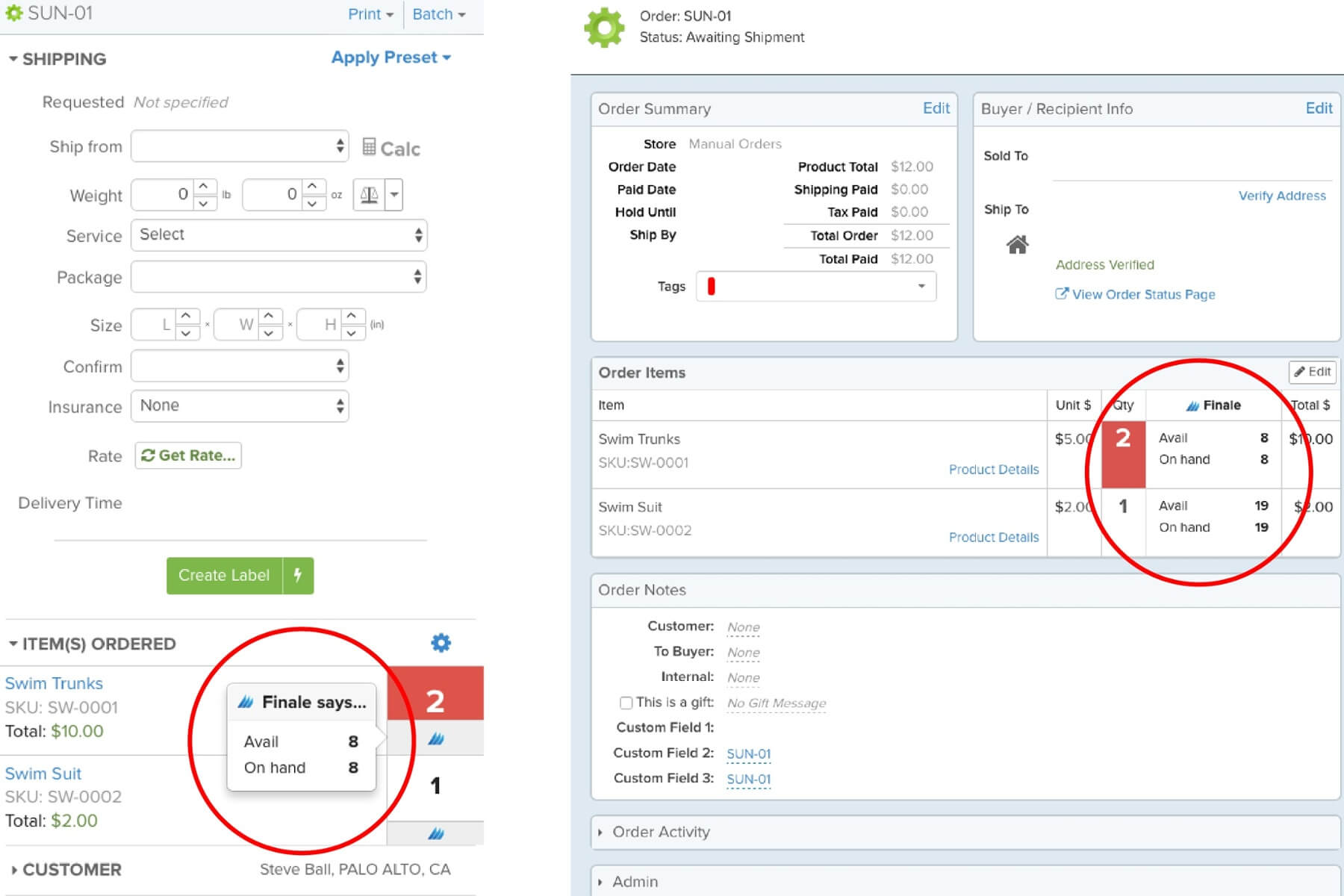
Task: Increase the Width size stepper
Action: pyautogui.click(x=270, y=317)
